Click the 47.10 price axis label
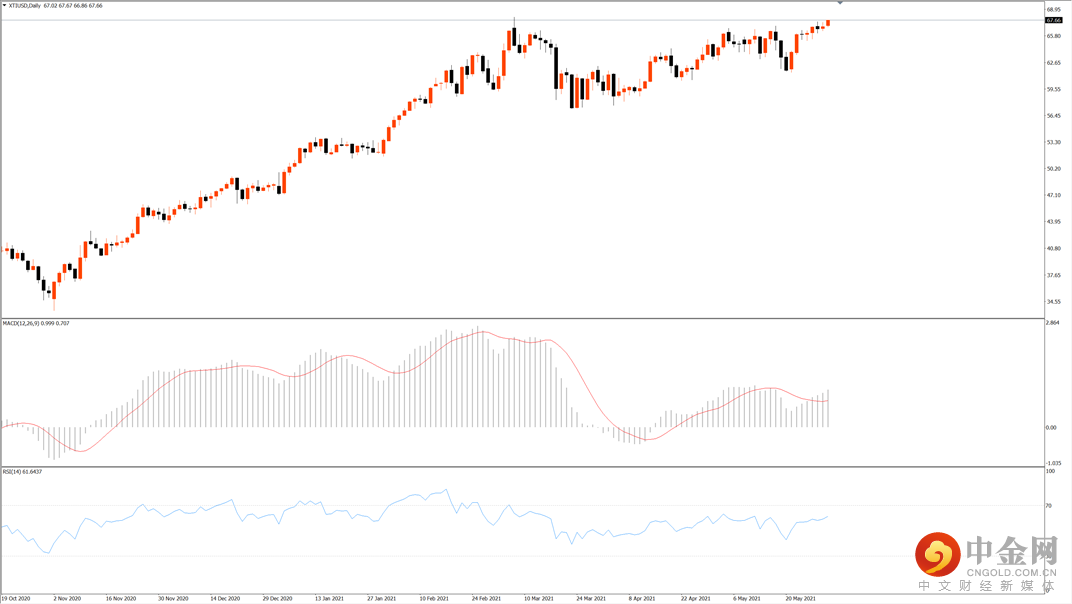The height and width of the screenshot is (604, 1072). [1054, 195]
